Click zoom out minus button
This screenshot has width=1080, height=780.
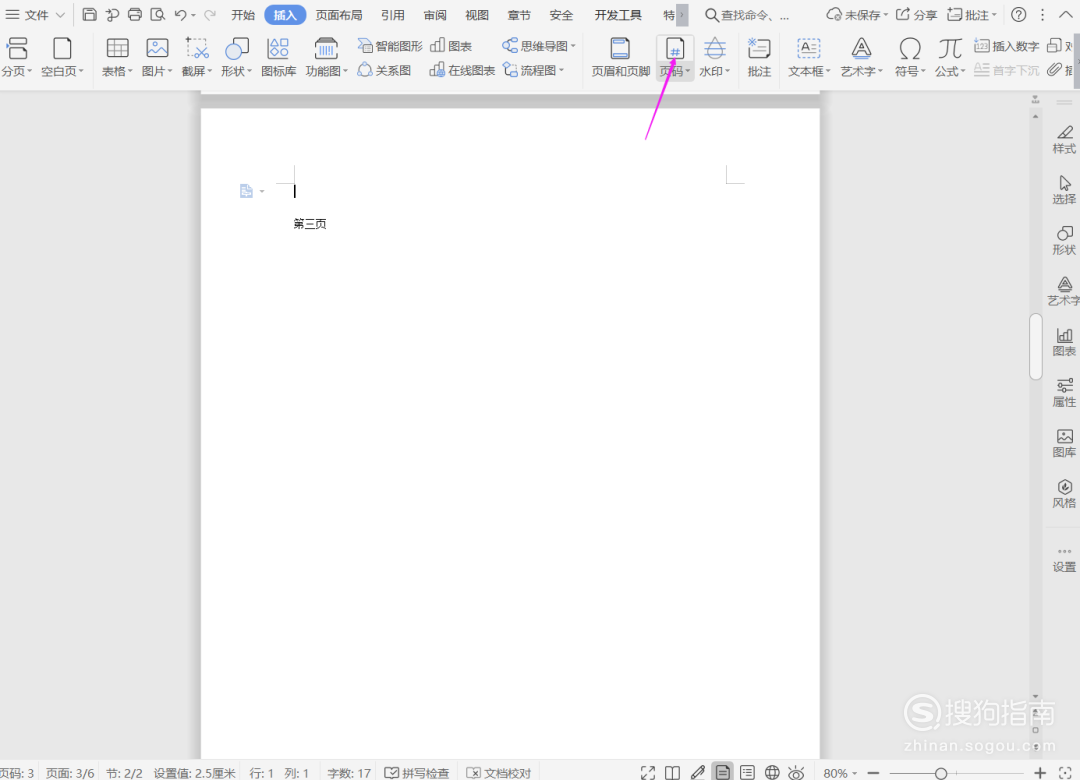click(873, 773)
